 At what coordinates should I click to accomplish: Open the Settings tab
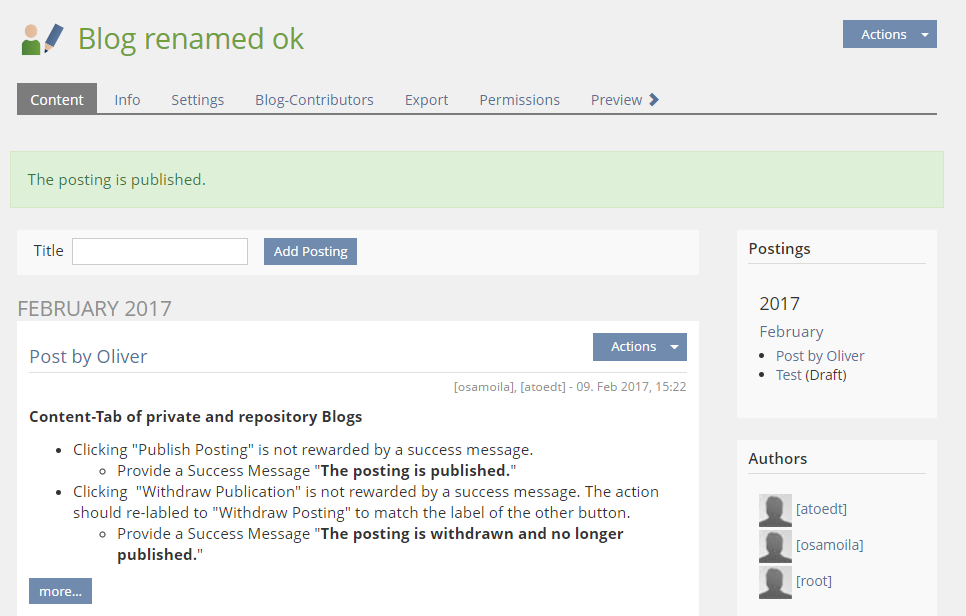point(197,100)
